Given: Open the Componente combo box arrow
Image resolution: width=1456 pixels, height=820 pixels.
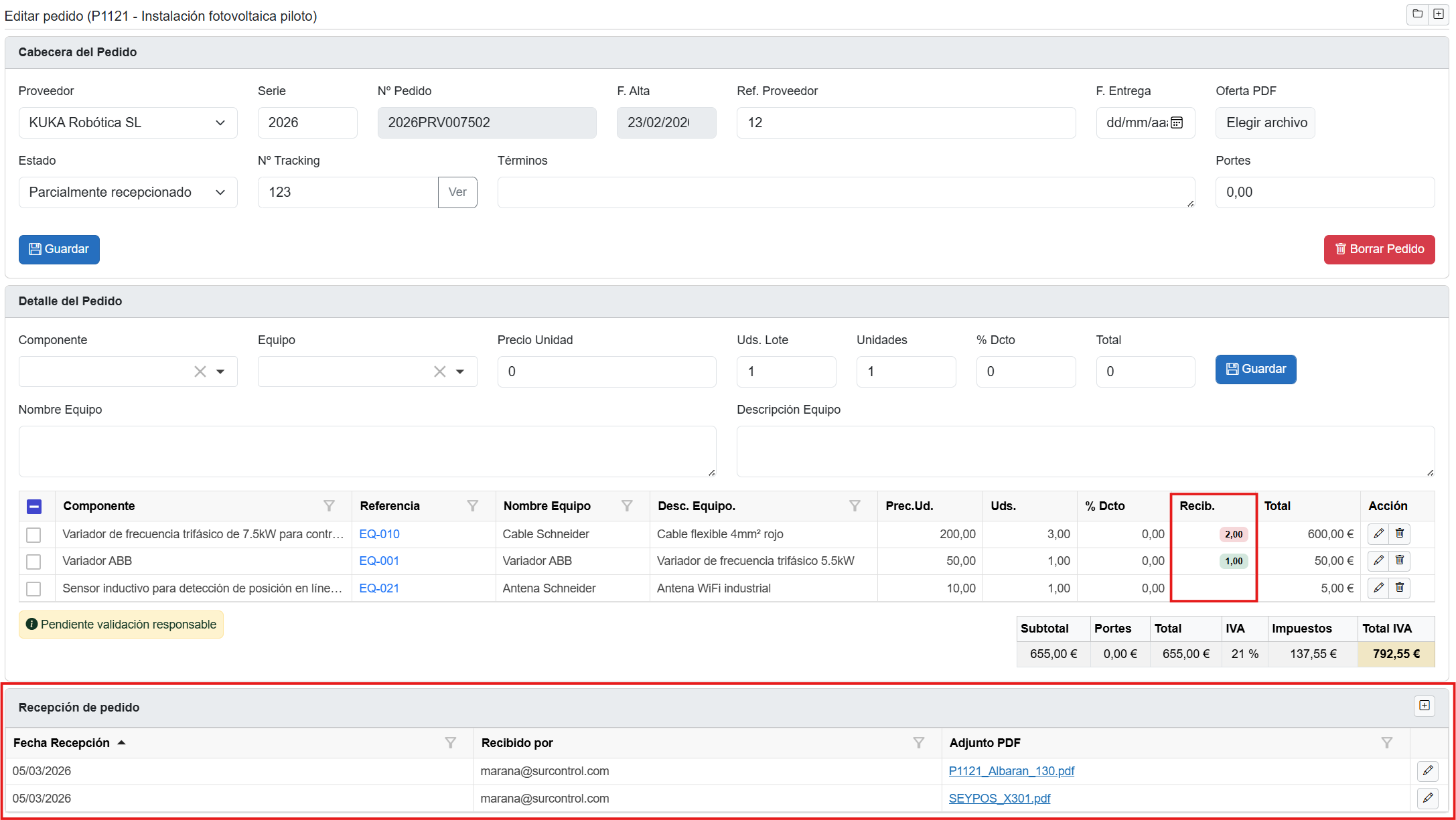Looking at the screenshot, I should coord(220,372).
